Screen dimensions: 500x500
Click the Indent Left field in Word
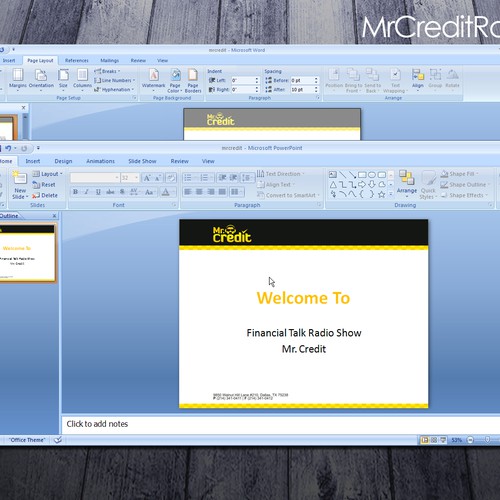pos(245,81)
